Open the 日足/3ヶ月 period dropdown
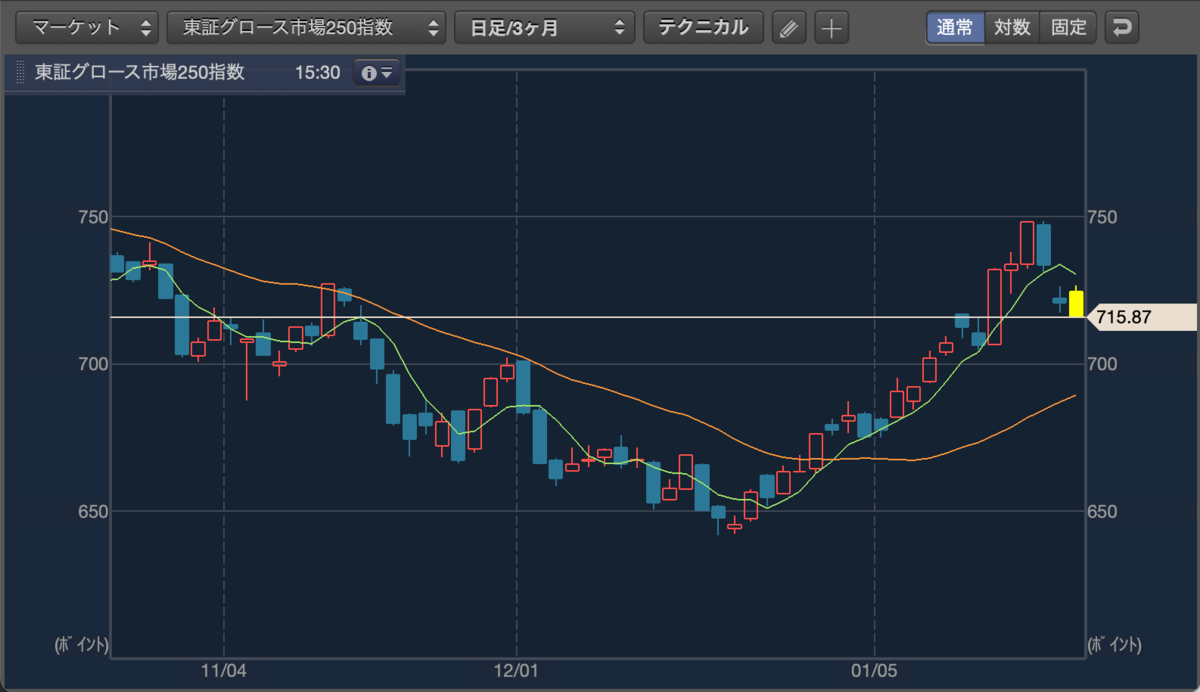Image resolution: width=1200 pixels, height=692 pixels. 544,28
